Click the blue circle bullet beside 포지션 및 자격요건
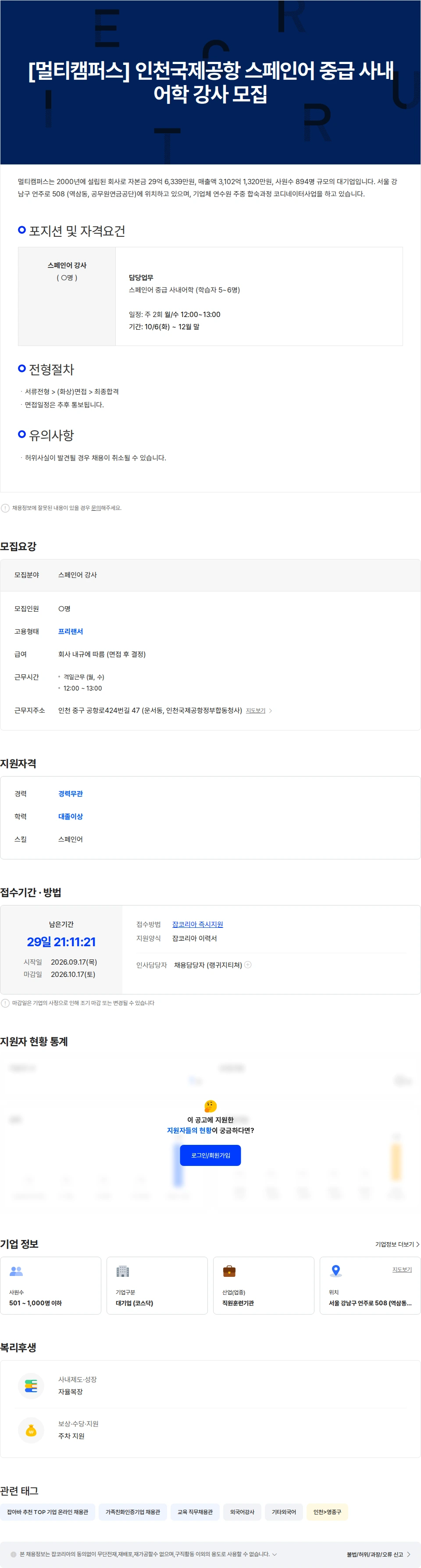Image resolution: width=421 pixels, height=1568 pixels. point(22,229)
